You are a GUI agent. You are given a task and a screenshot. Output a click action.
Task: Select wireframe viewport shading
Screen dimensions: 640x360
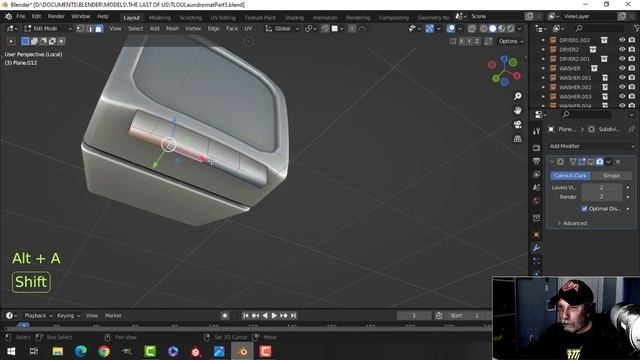pos(484,29)
